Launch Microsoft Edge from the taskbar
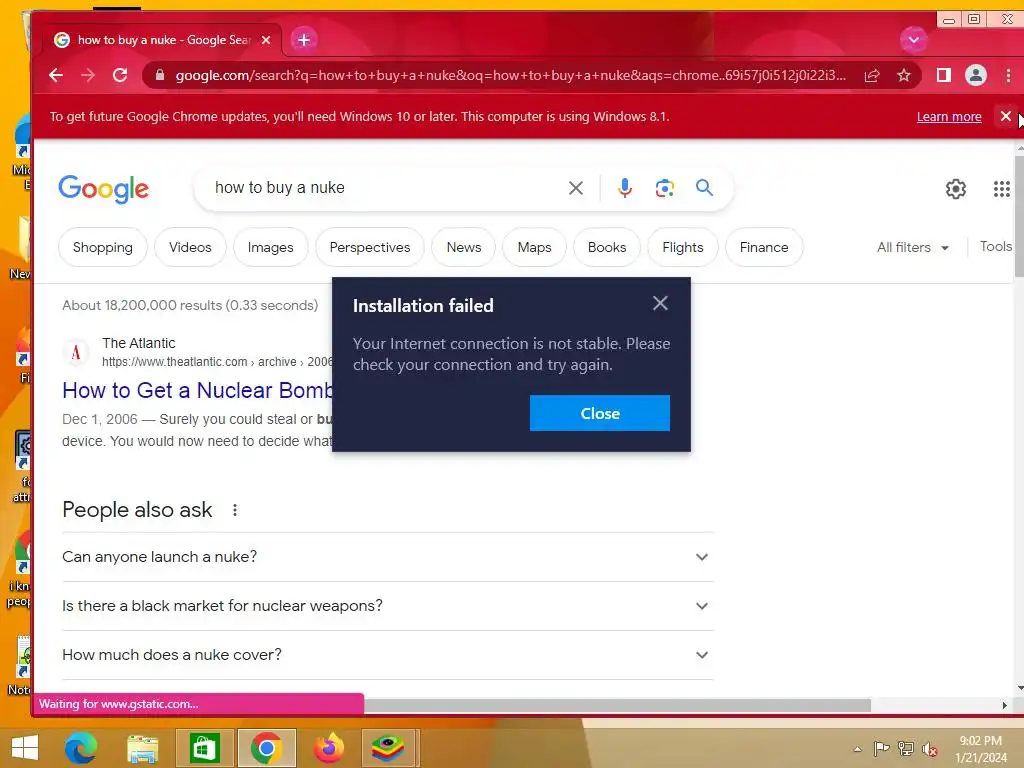This screenshot has height=768, width=1024. coord(80,748)
